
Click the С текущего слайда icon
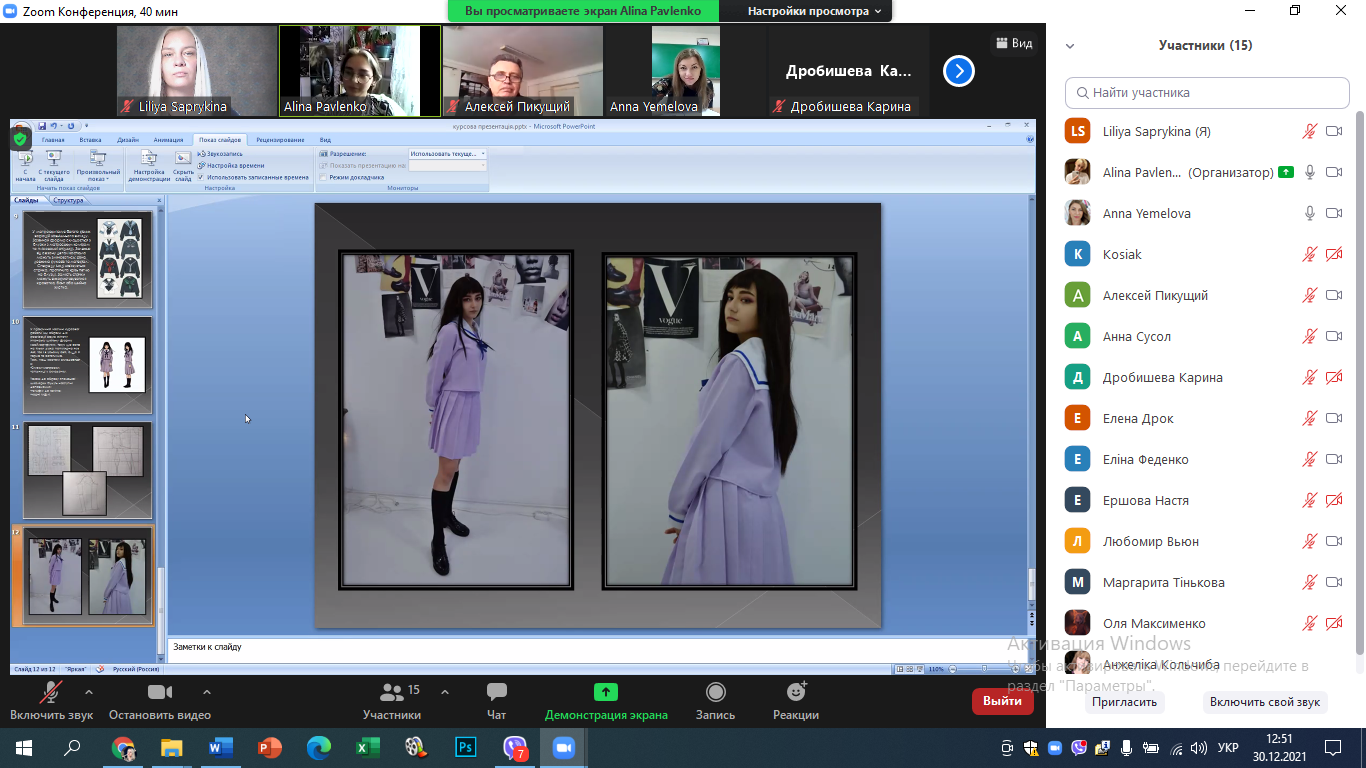point(54,158)
